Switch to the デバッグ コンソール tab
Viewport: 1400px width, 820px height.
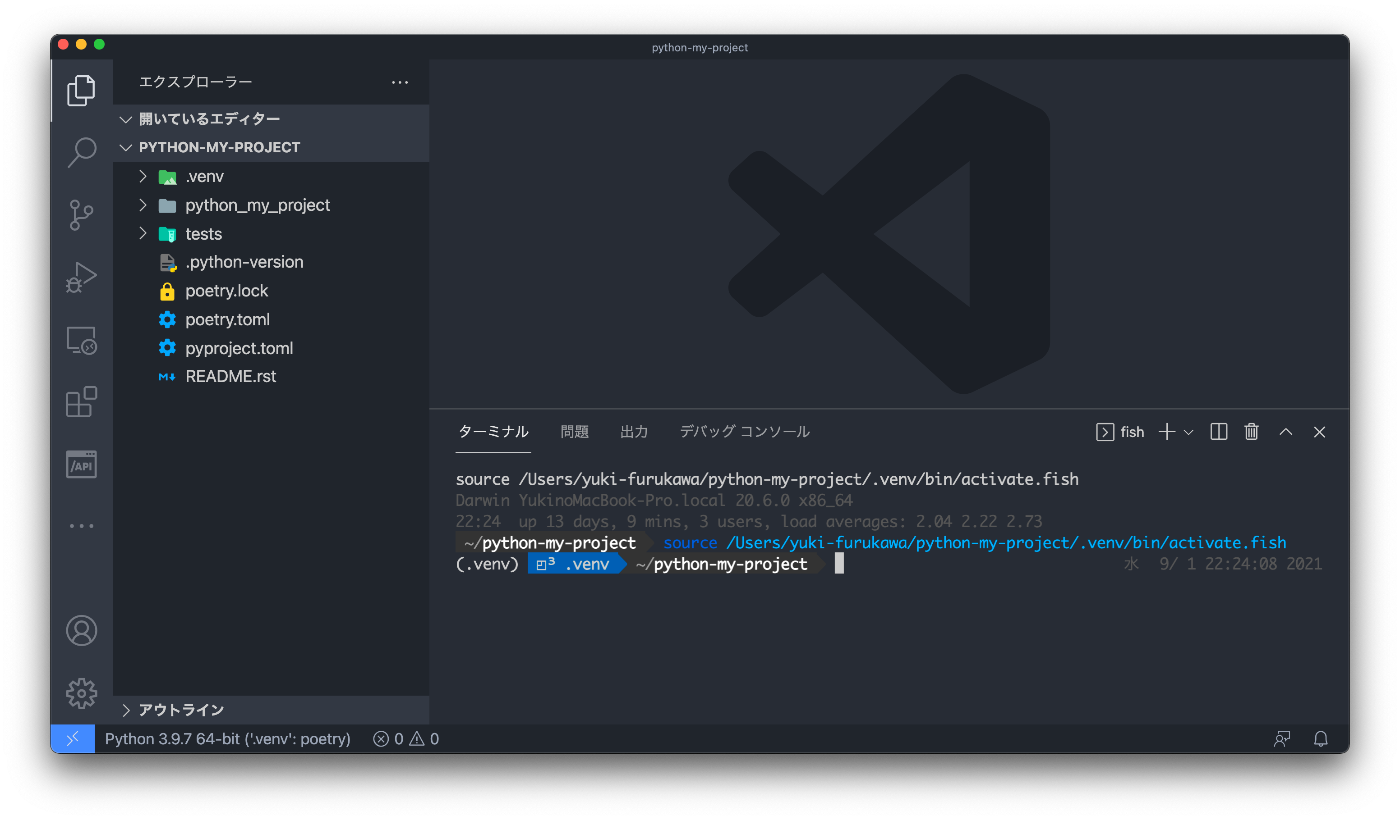745,432
